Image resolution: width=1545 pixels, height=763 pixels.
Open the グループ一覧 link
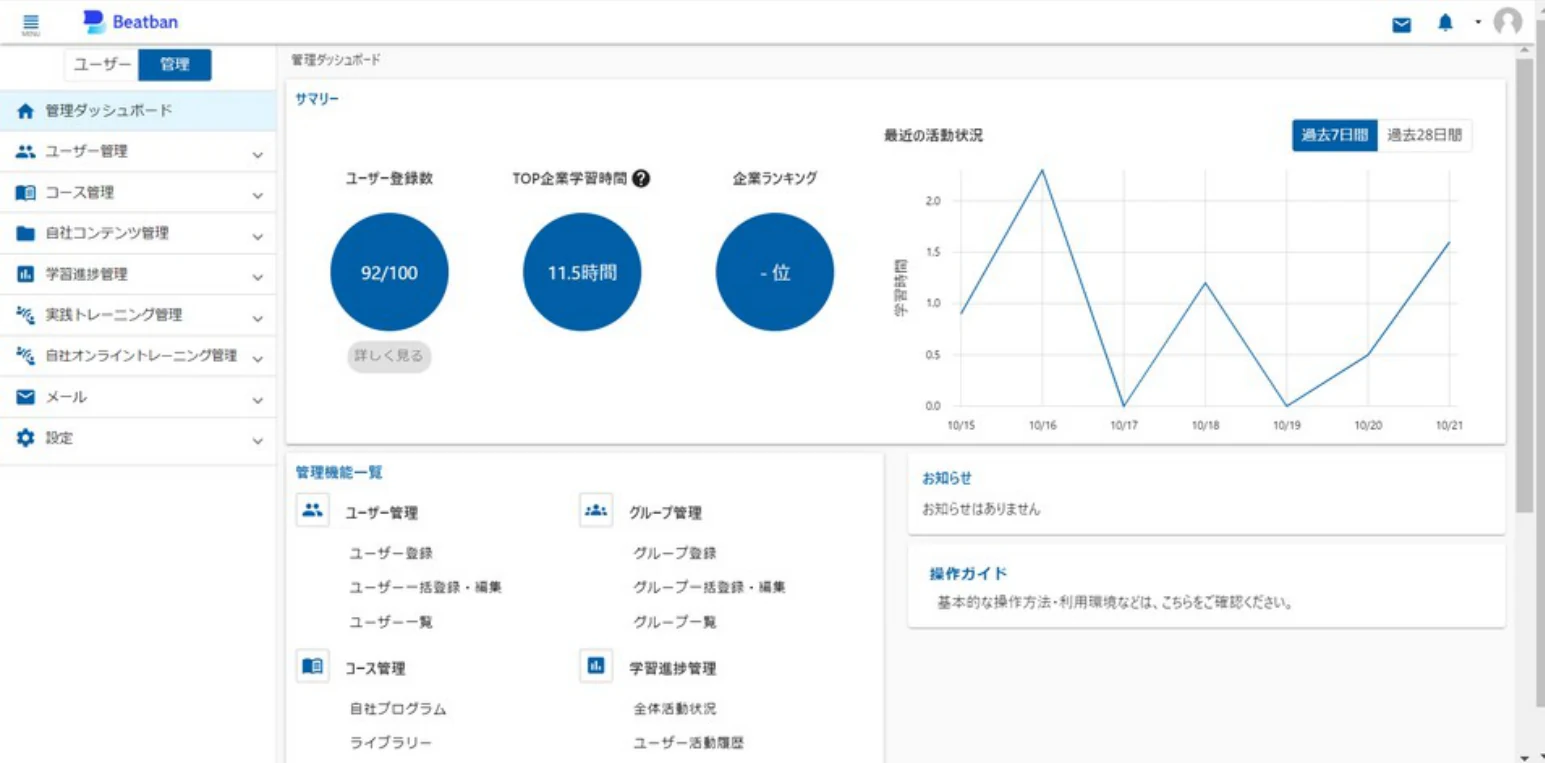675,622
